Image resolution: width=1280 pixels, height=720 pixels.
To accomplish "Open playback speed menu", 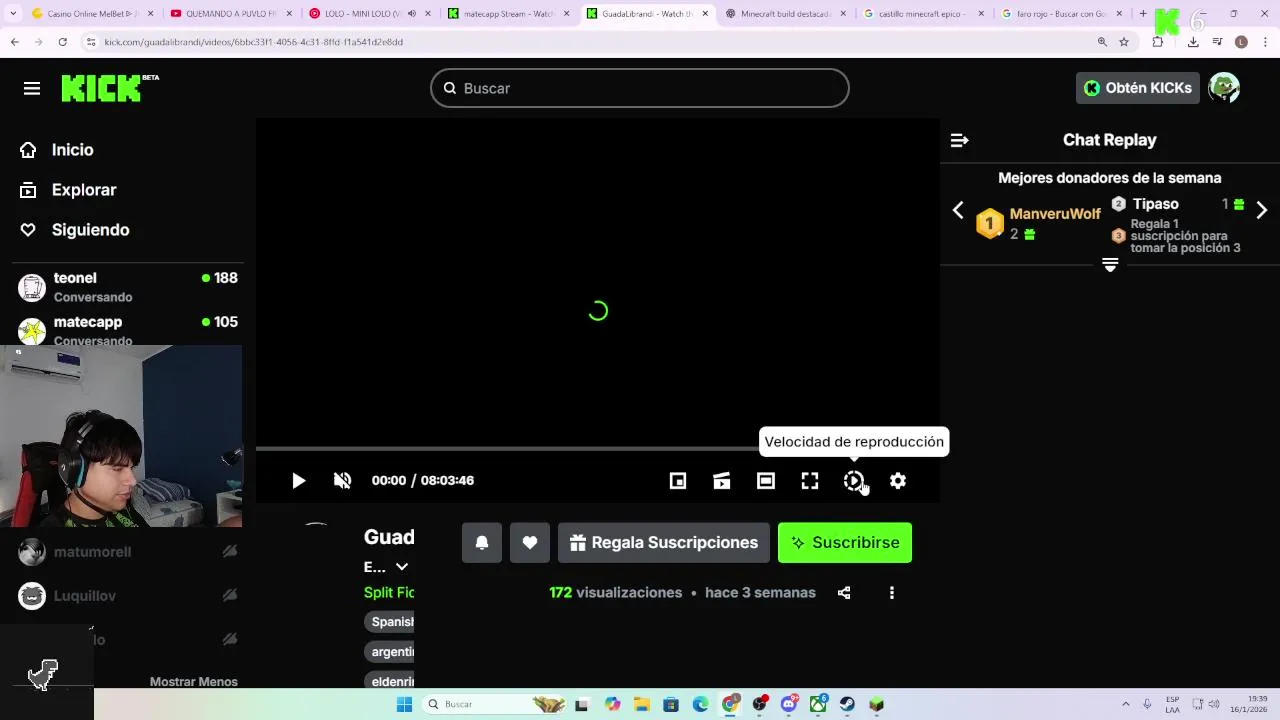I will [x=854, y=481].
